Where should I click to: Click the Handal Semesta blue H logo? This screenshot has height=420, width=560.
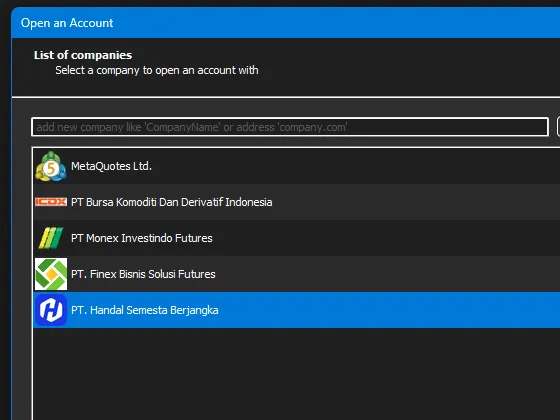tap(51, 310)
